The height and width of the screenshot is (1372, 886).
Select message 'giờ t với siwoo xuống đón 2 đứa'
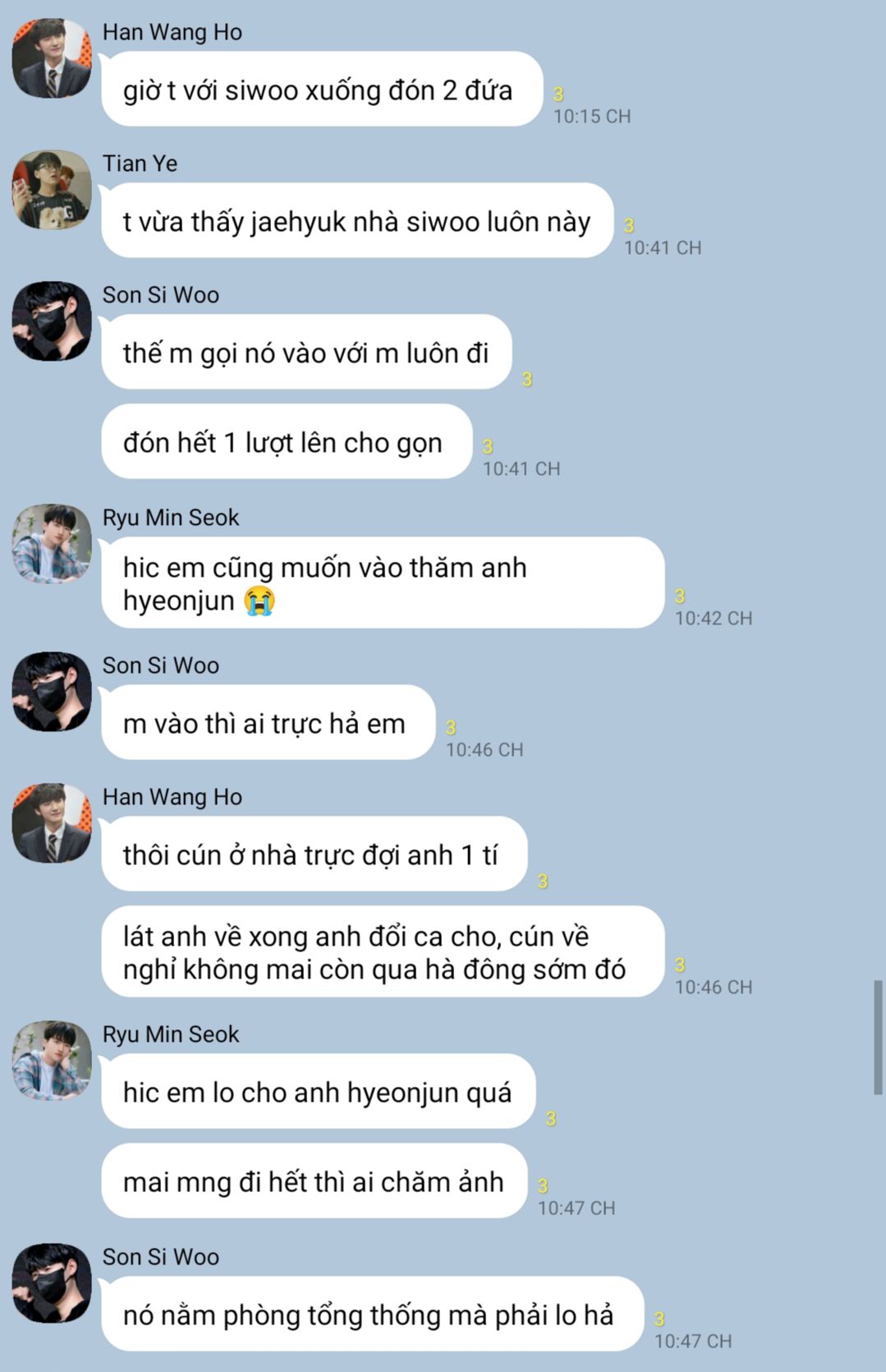(x=322, y=90)
